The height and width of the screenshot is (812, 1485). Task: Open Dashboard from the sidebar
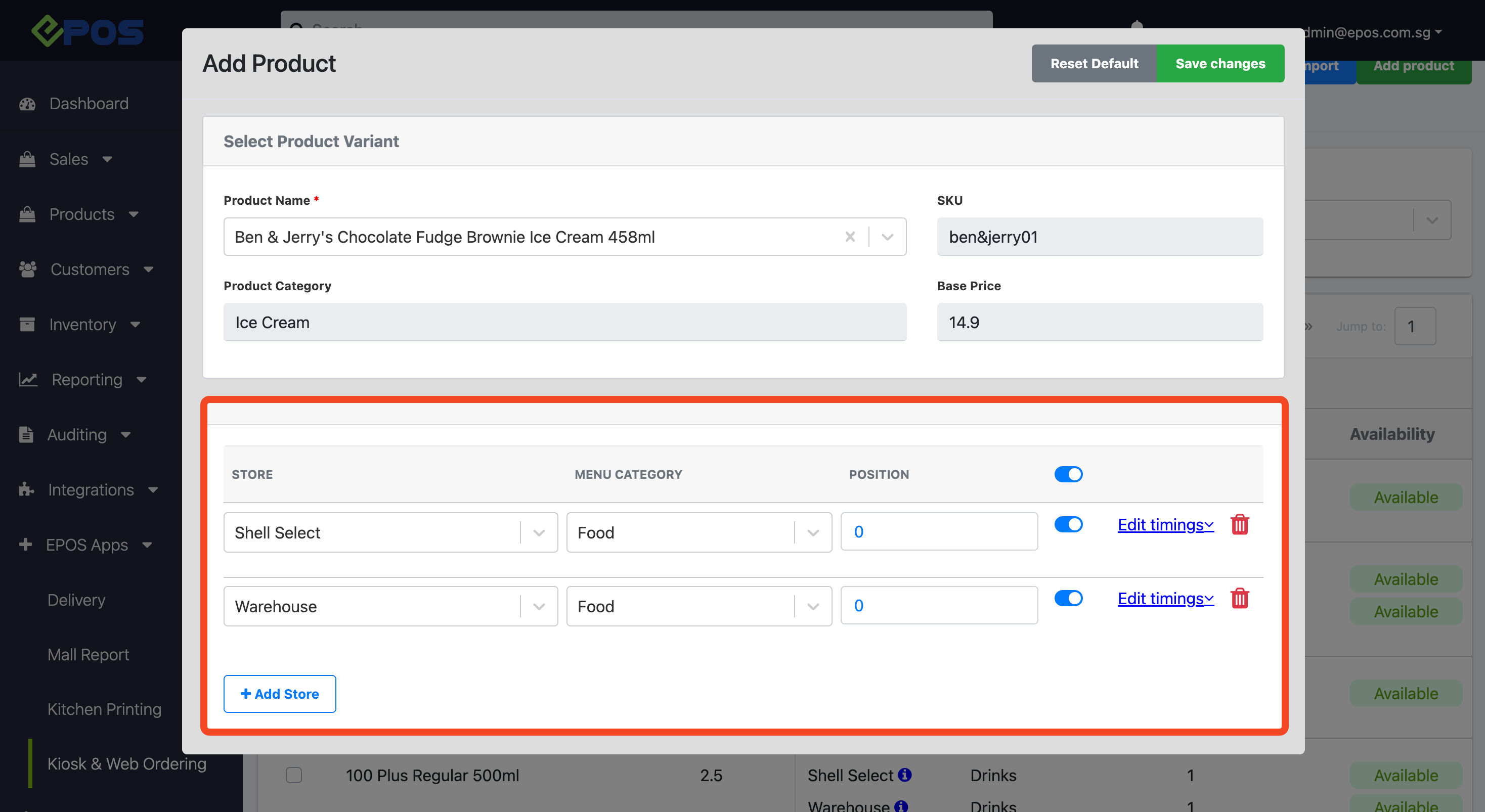click(89, 104)
